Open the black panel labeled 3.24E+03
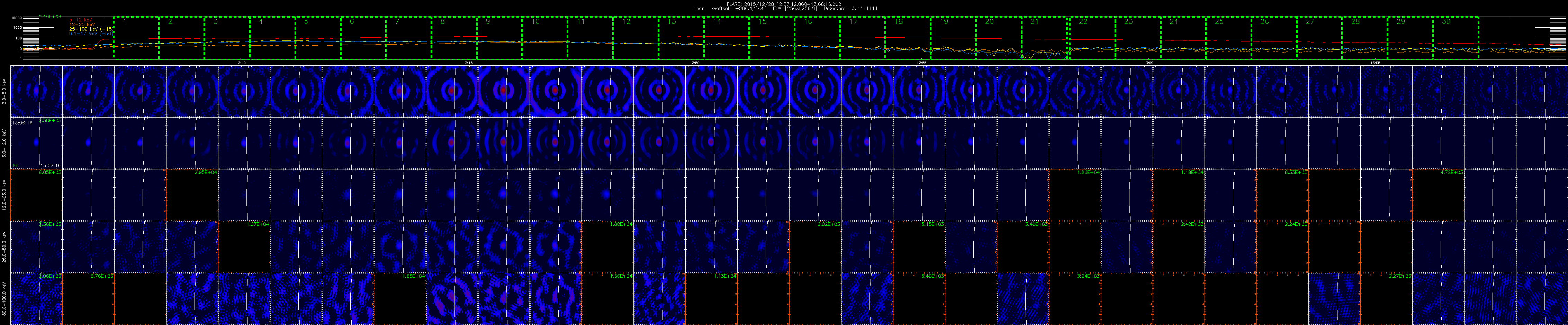The image size is (1568, 325). click(1075, 299)
